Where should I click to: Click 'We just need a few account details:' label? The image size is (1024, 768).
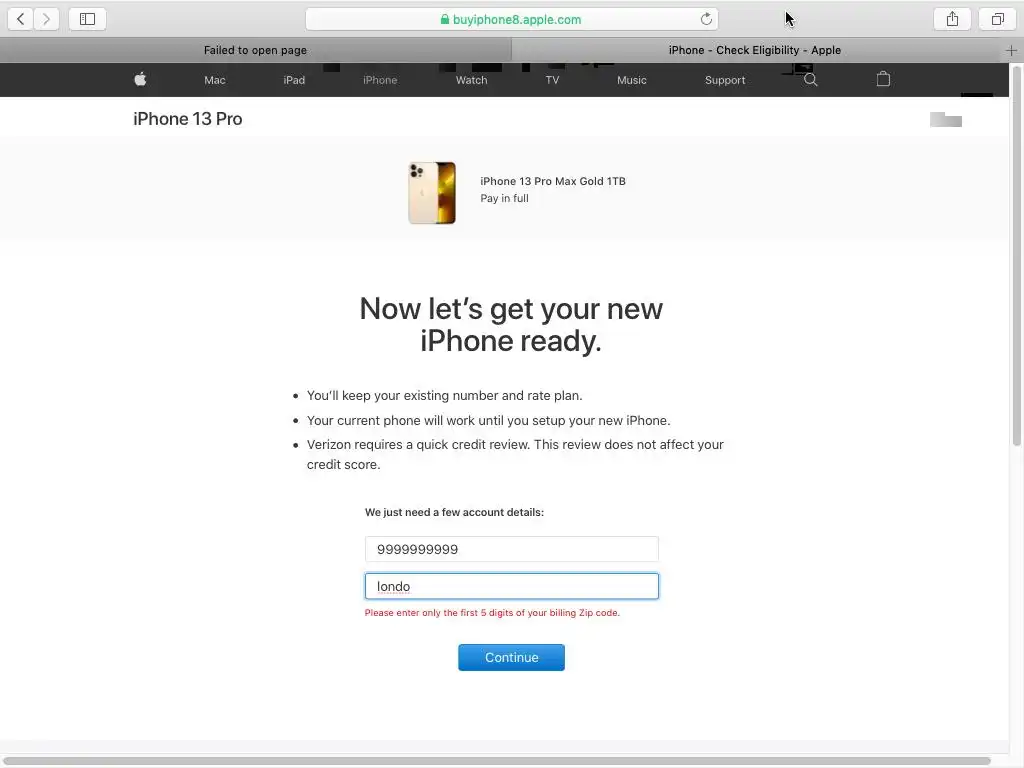(454, 512)
